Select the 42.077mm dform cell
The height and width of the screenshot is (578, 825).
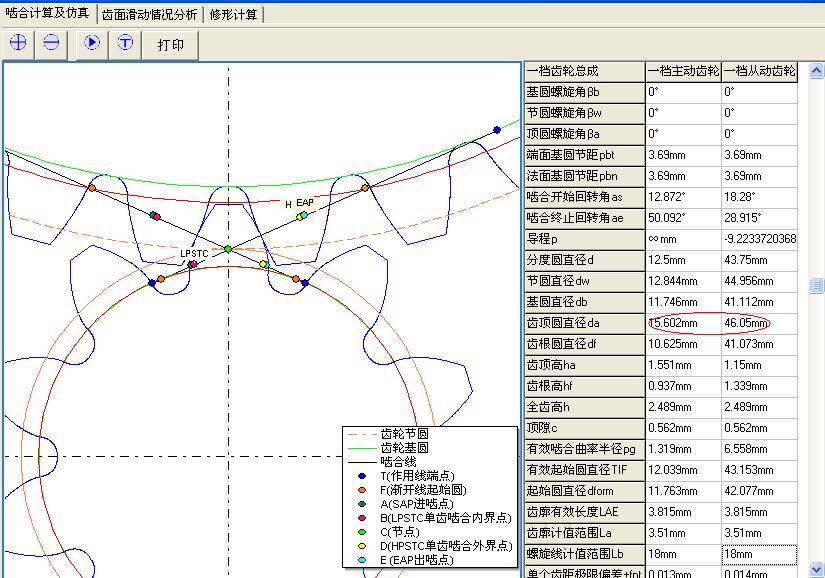pyautogui.click(x=759, y=491)
